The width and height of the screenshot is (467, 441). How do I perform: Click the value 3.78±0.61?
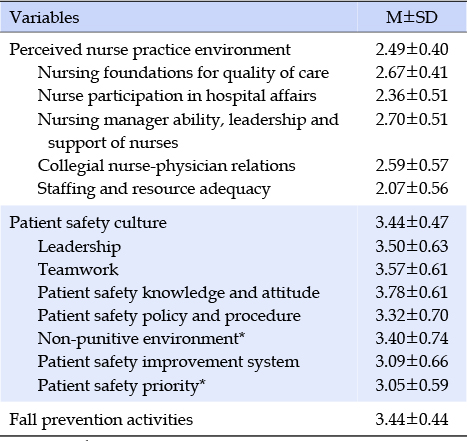(412, 293)
